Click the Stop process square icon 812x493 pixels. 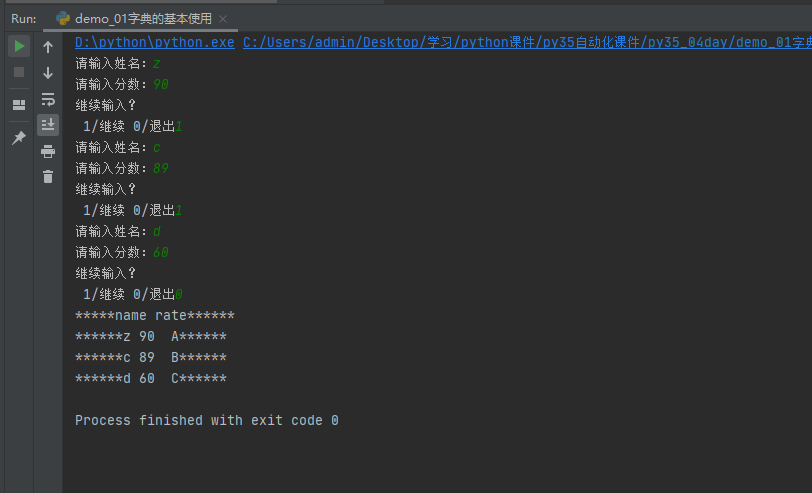click(19, 72)
